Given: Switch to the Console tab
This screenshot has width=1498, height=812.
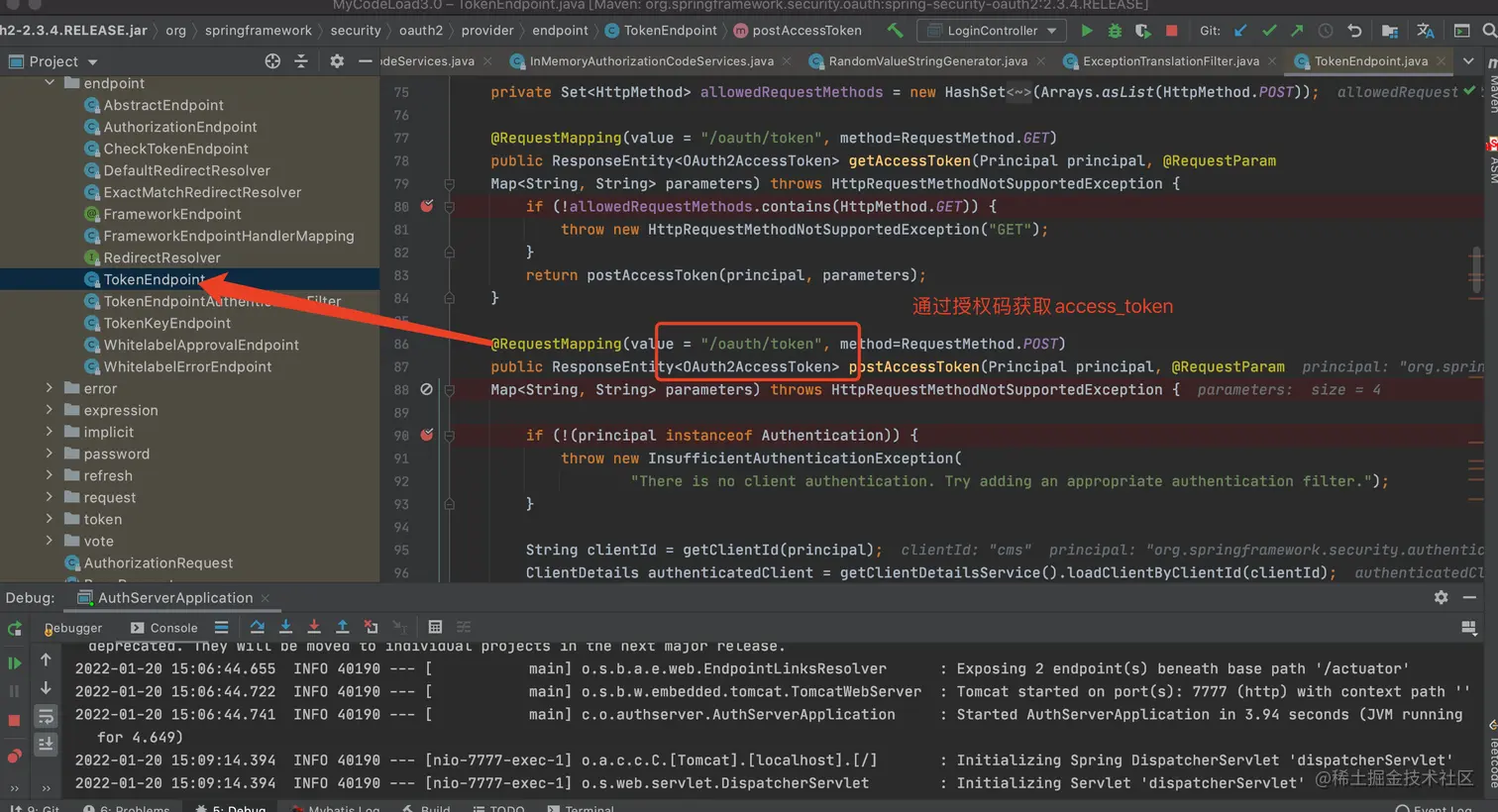Looking at the screenshot, I should pos(164,628).
